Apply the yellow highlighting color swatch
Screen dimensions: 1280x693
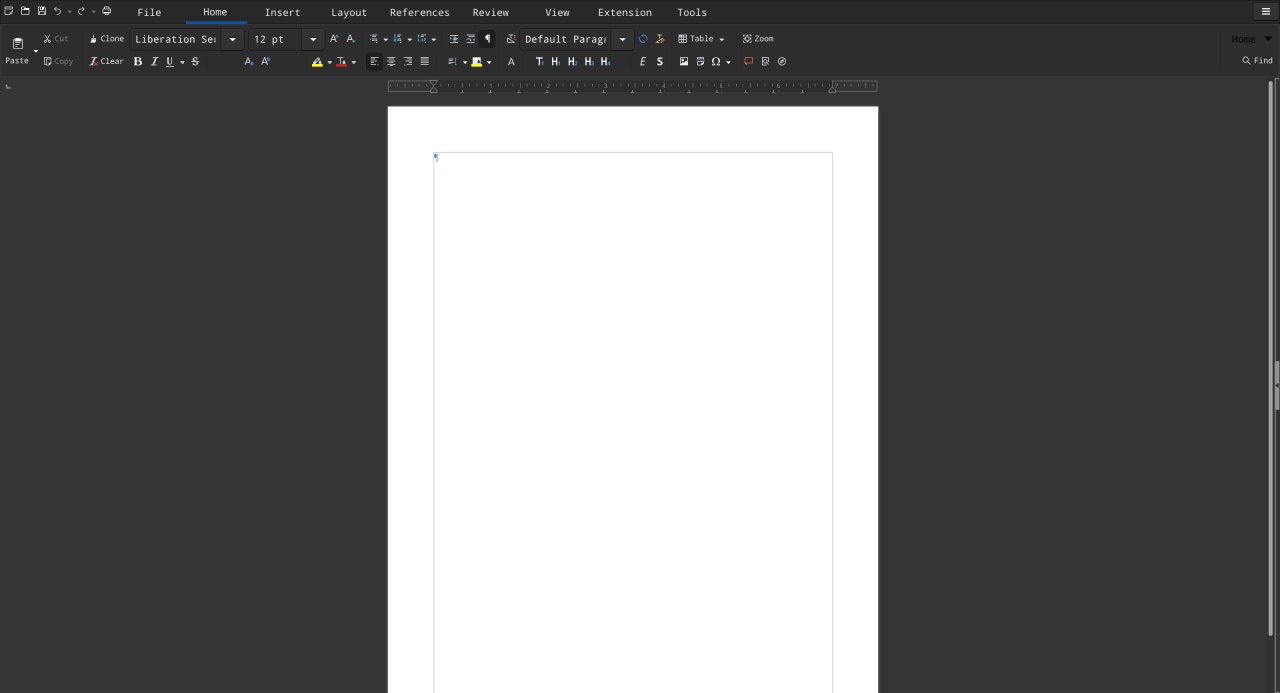317,62
